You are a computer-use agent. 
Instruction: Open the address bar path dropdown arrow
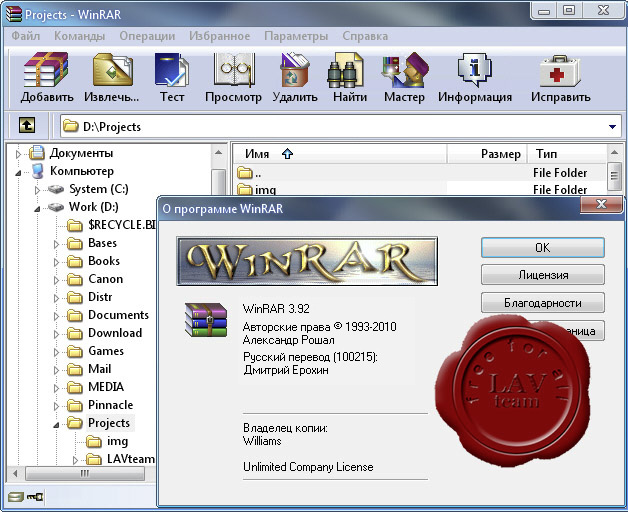coord(612,127)
